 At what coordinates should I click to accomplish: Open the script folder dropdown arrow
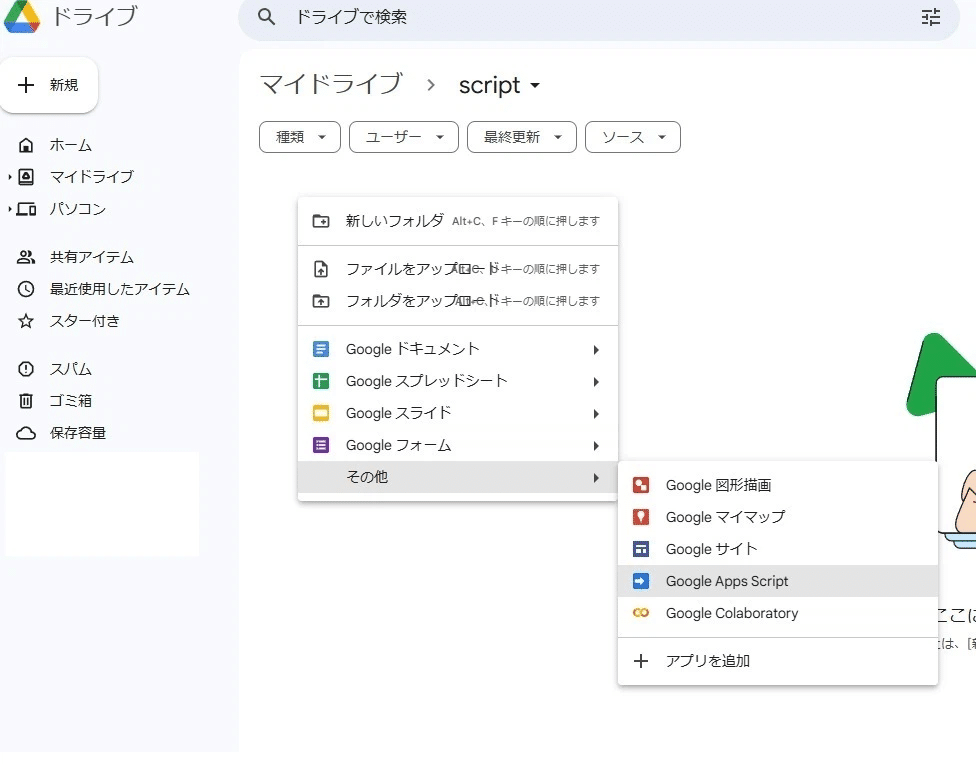click(535, 85)
